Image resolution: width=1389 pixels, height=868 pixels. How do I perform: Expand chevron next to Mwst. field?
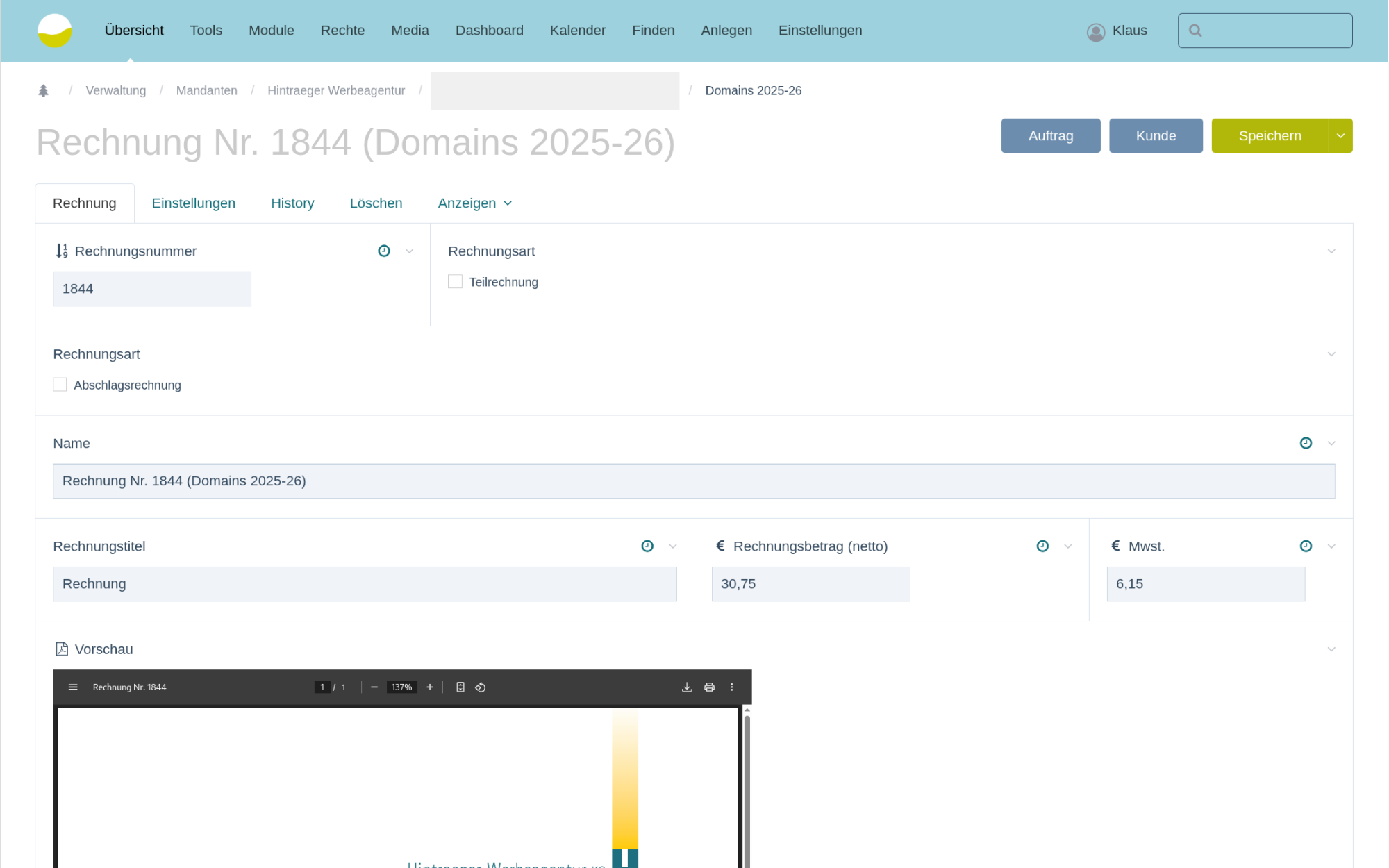(1331, 546)
